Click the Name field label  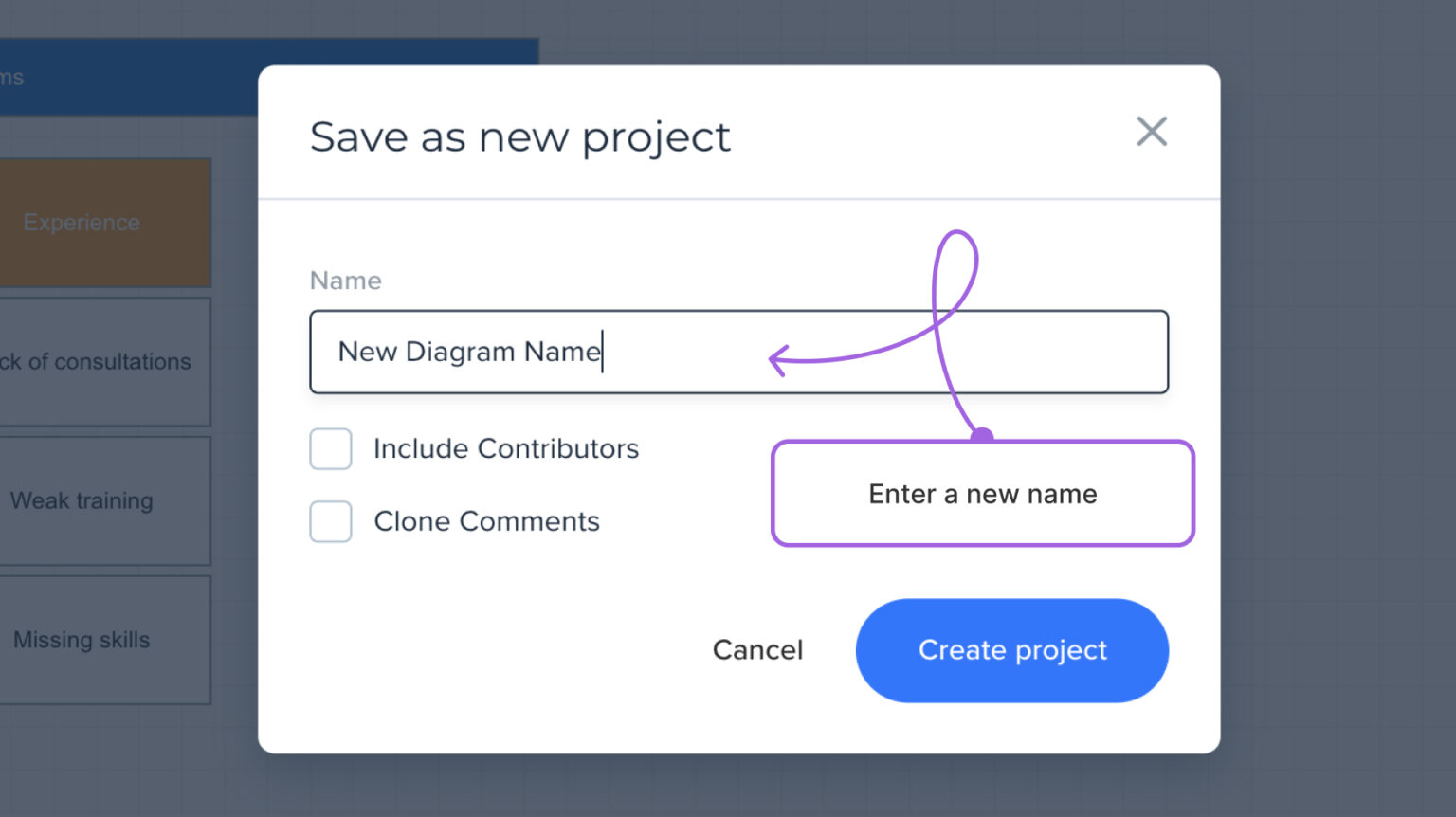pos(345,281)
